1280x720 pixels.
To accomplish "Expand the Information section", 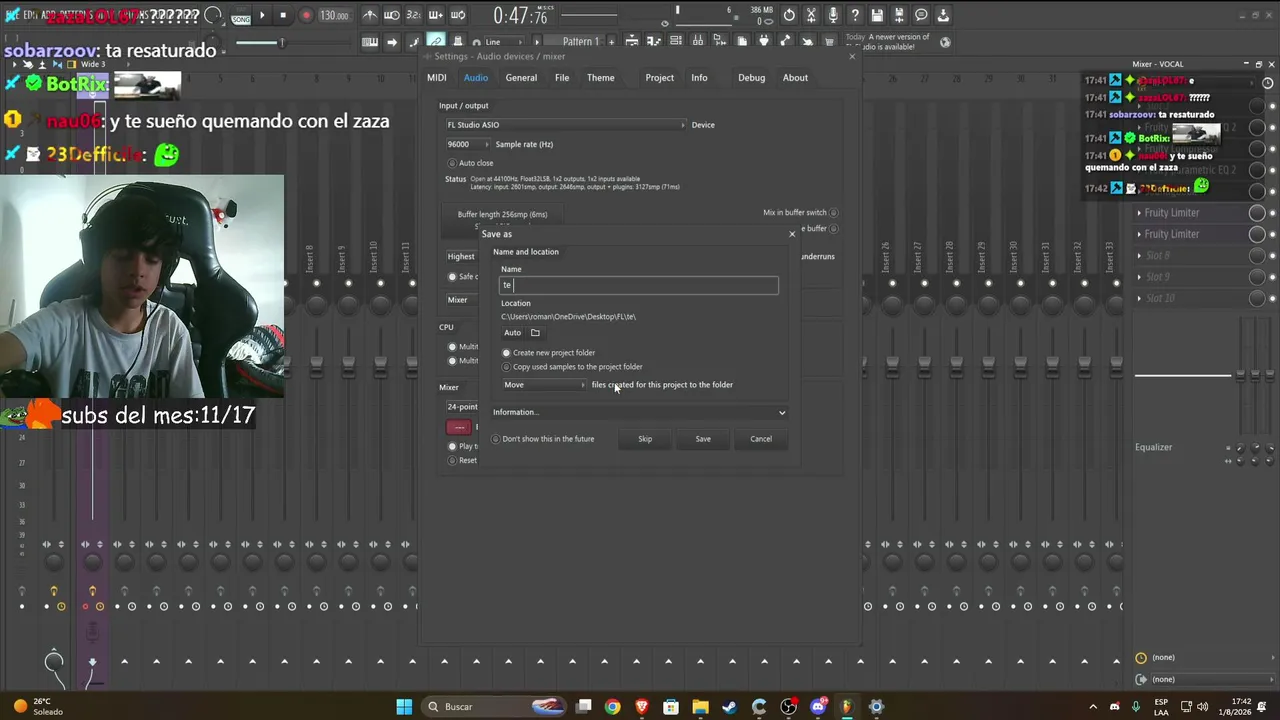I will point(639,412).
